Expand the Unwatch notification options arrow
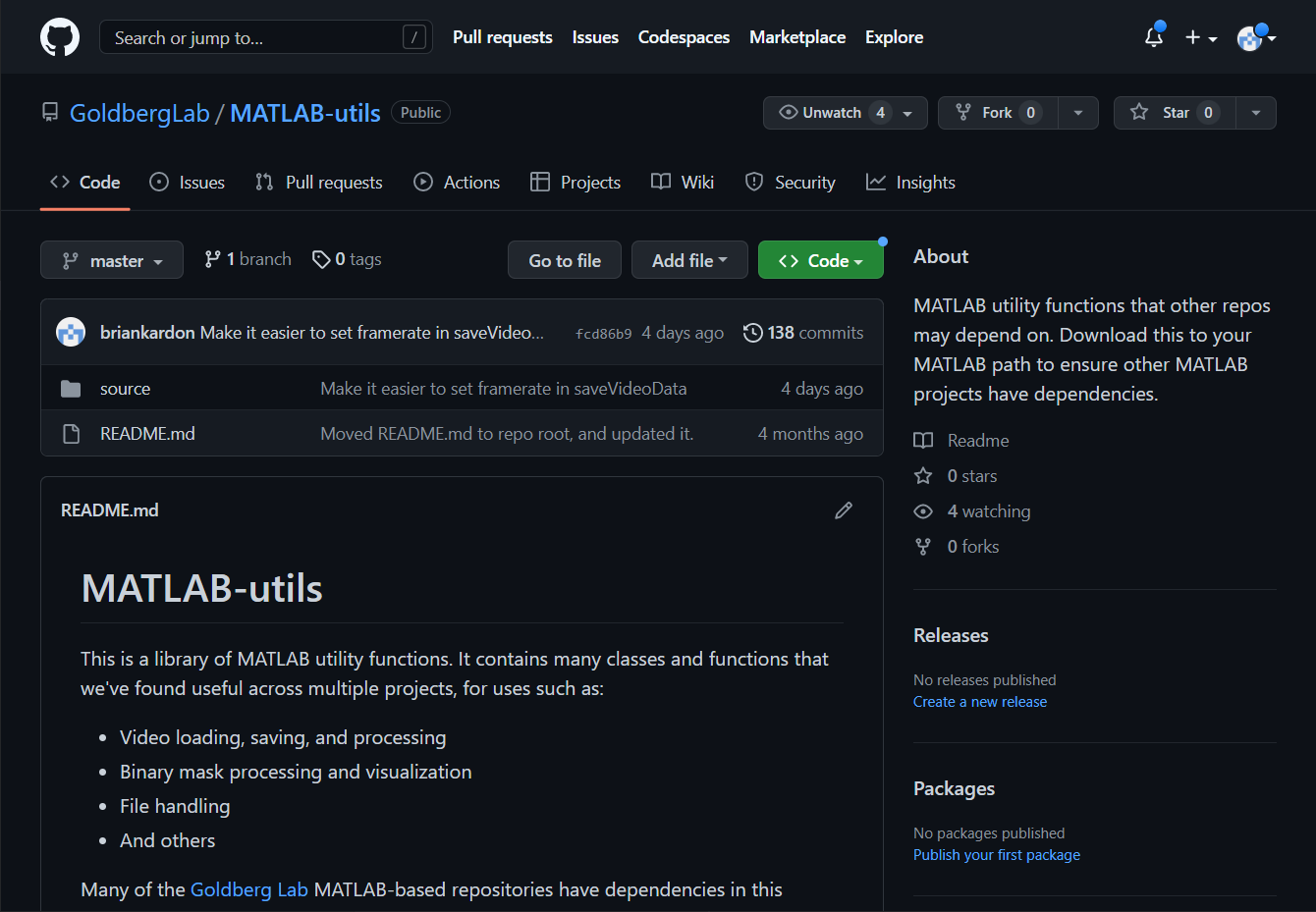Image resolution: width=1316 pixels, height=912 pixels. click(x=908, y=113)
